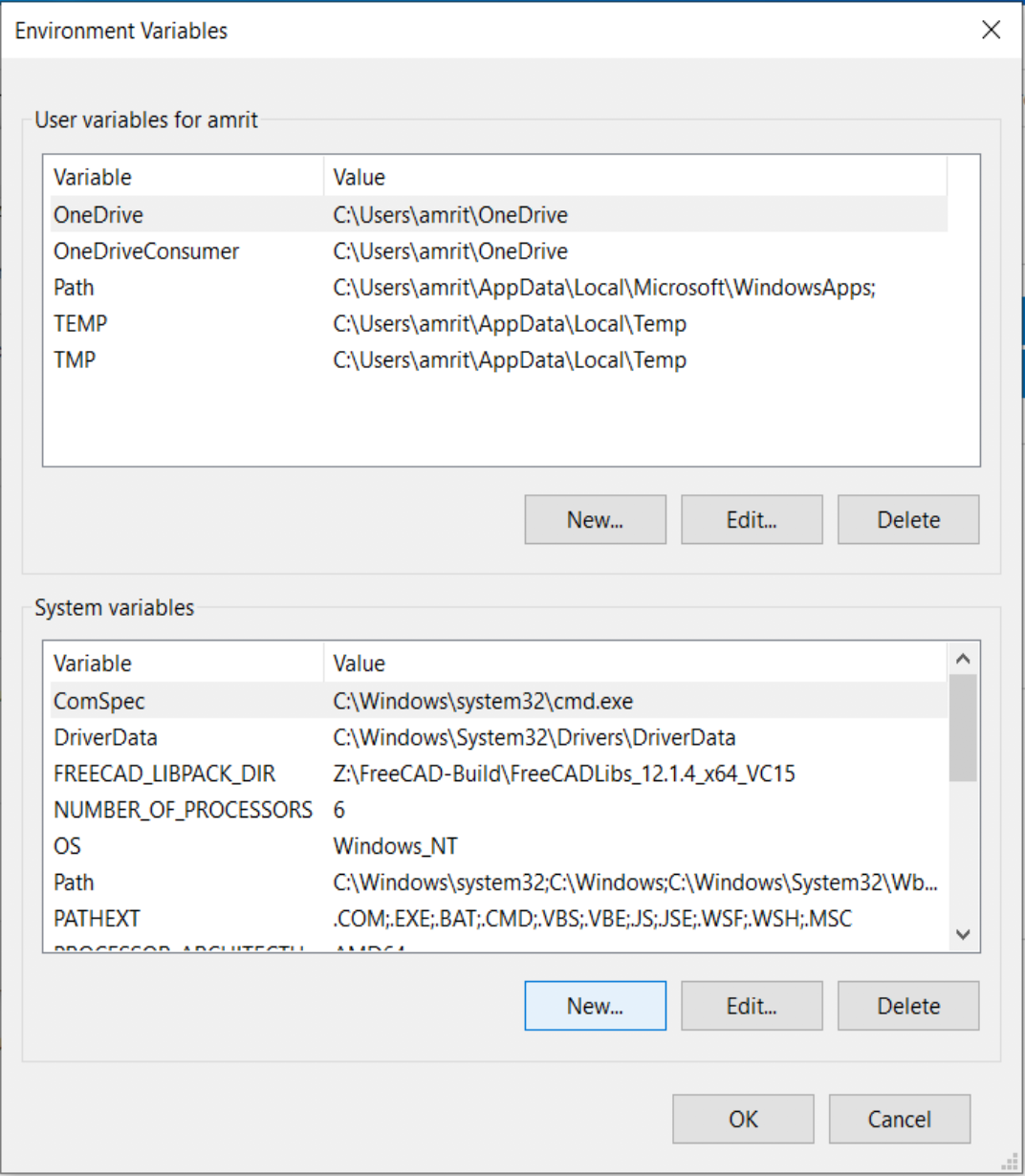Click New under System variables
The image size is (1025, 1176).
[595, 1006]
